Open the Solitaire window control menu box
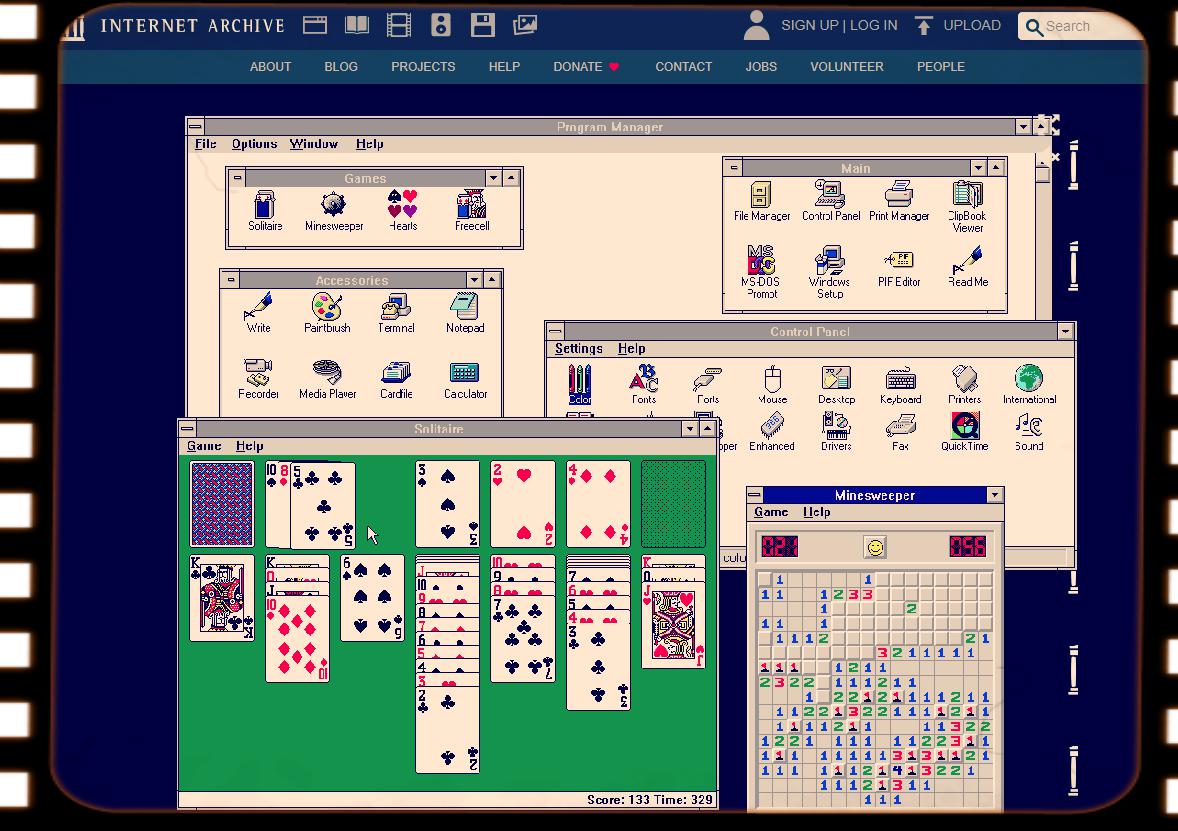 (187, 428)
